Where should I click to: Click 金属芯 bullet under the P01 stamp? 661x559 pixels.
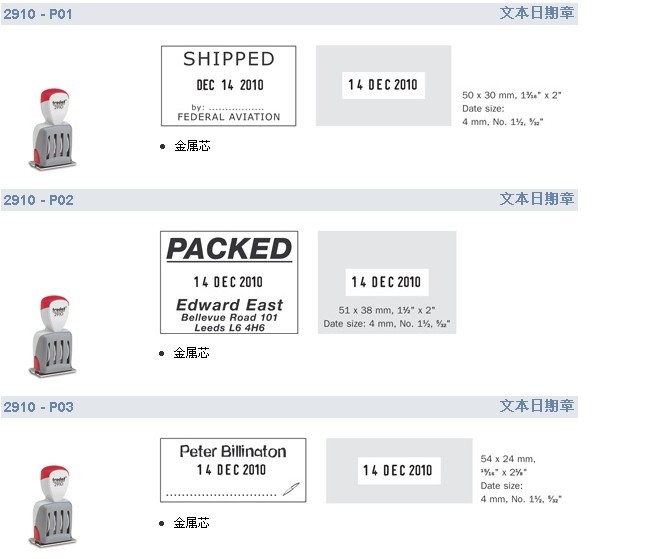click(x=192, y=146)
